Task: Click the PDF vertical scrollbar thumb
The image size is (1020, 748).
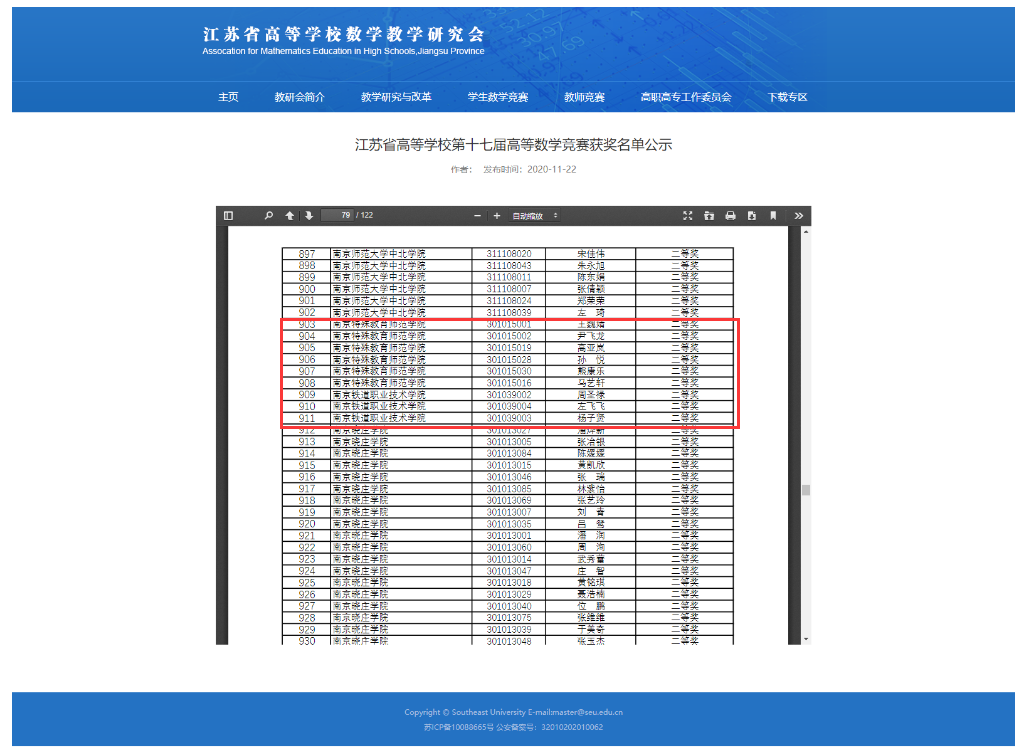Action: point(805,490)
